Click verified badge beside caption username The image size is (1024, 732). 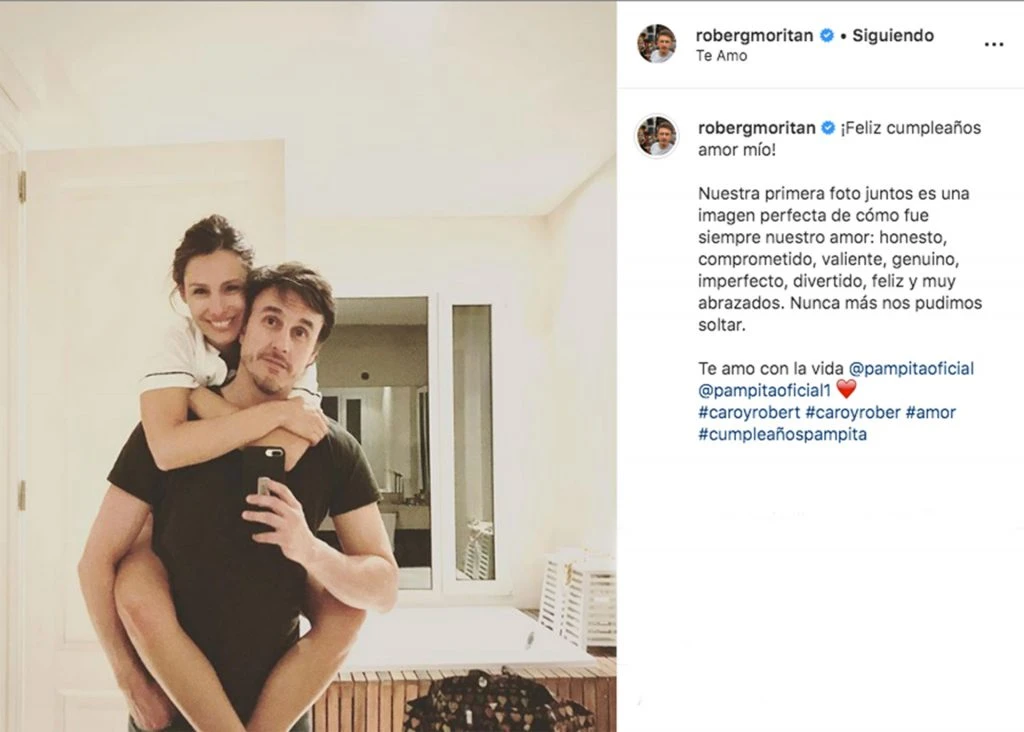coord(828,128)
